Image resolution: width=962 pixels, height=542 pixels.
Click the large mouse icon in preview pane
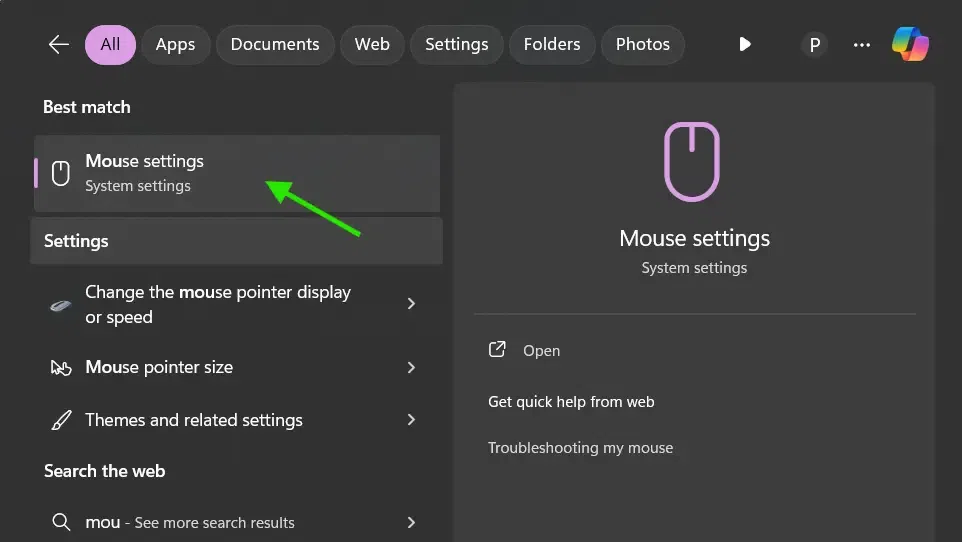coord(692,161)
